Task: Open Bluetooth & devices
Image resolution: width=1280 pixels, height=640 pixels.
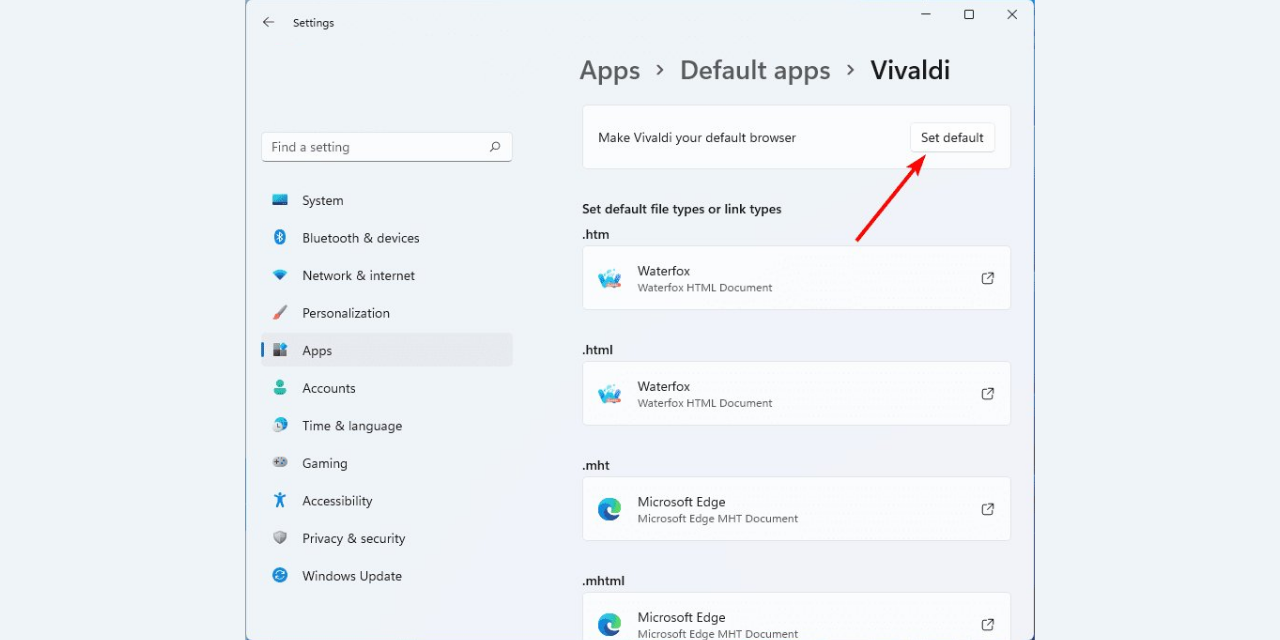Action: [387, 238]
